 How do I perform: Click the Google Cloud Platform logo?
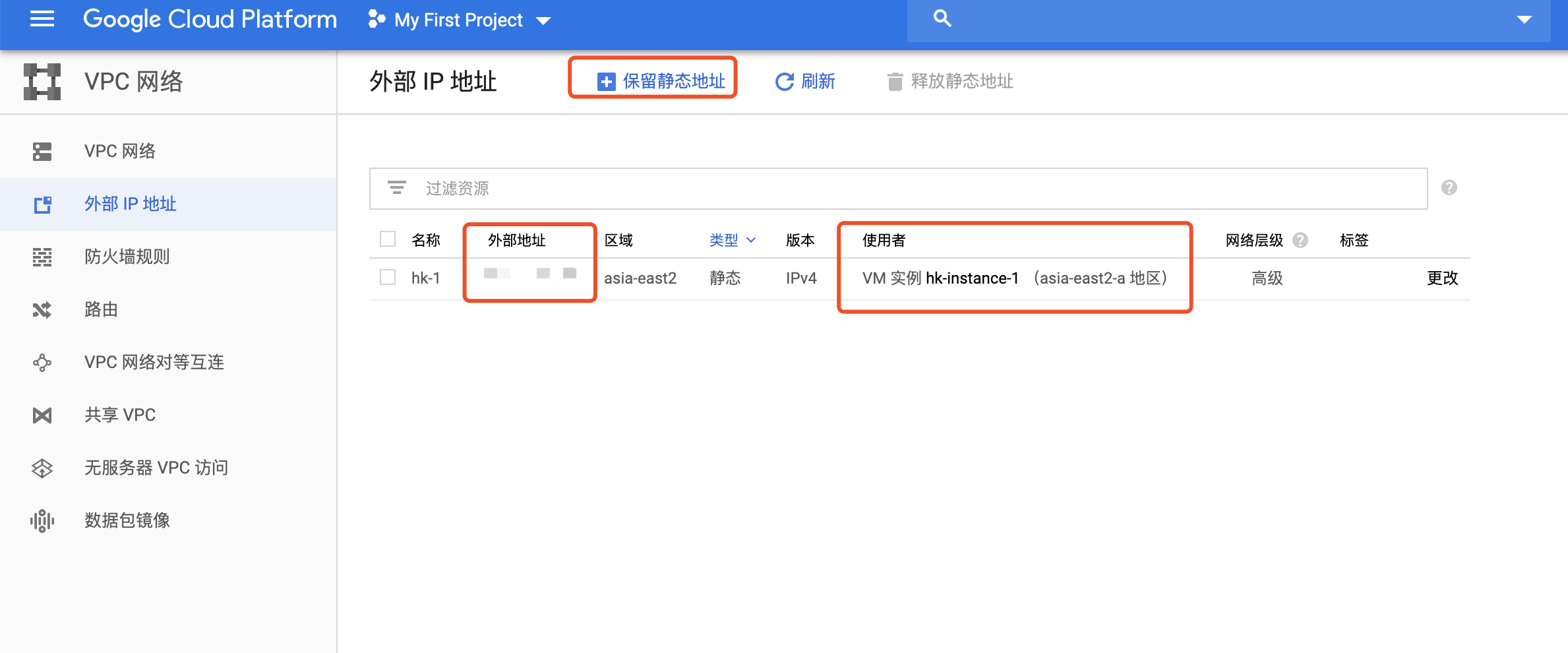click(210, 19)
